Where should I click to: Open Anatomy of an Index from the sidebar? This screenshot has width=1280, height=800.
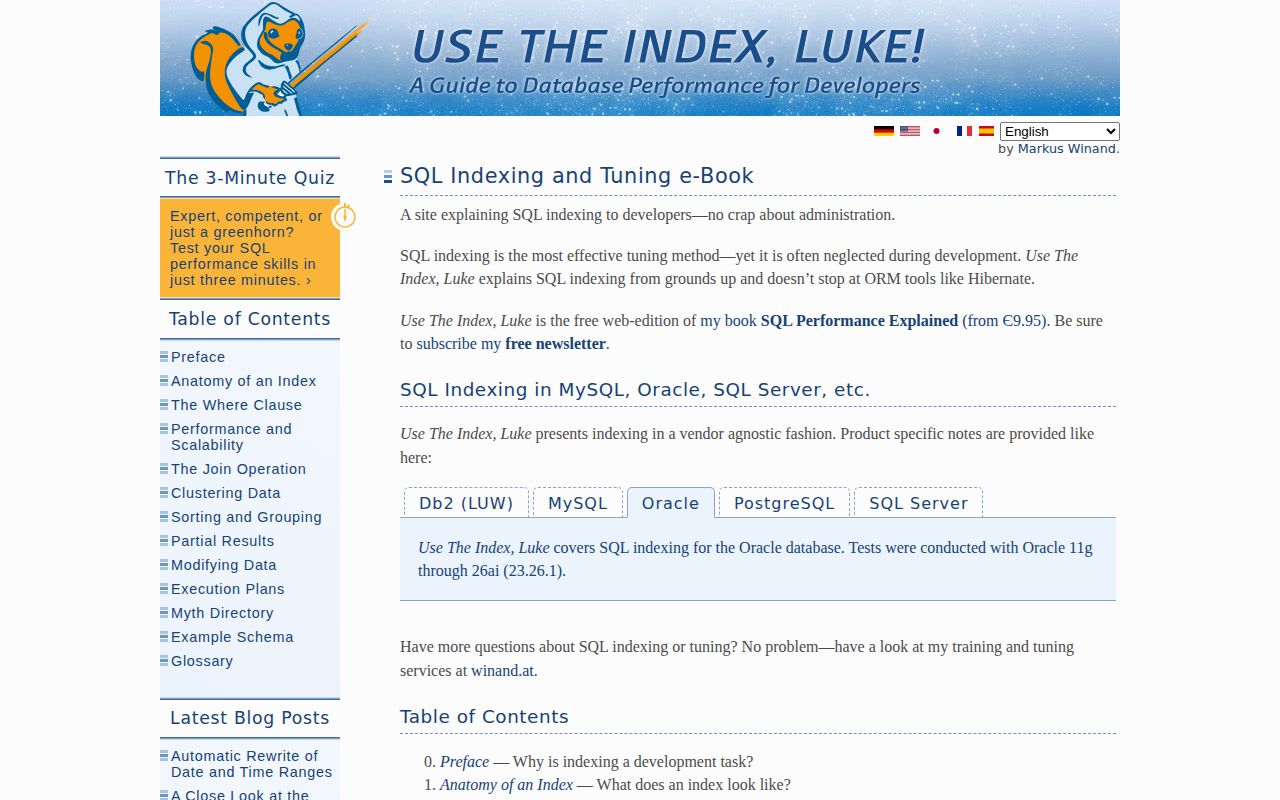pyautogui.click(x=243, y=381)
